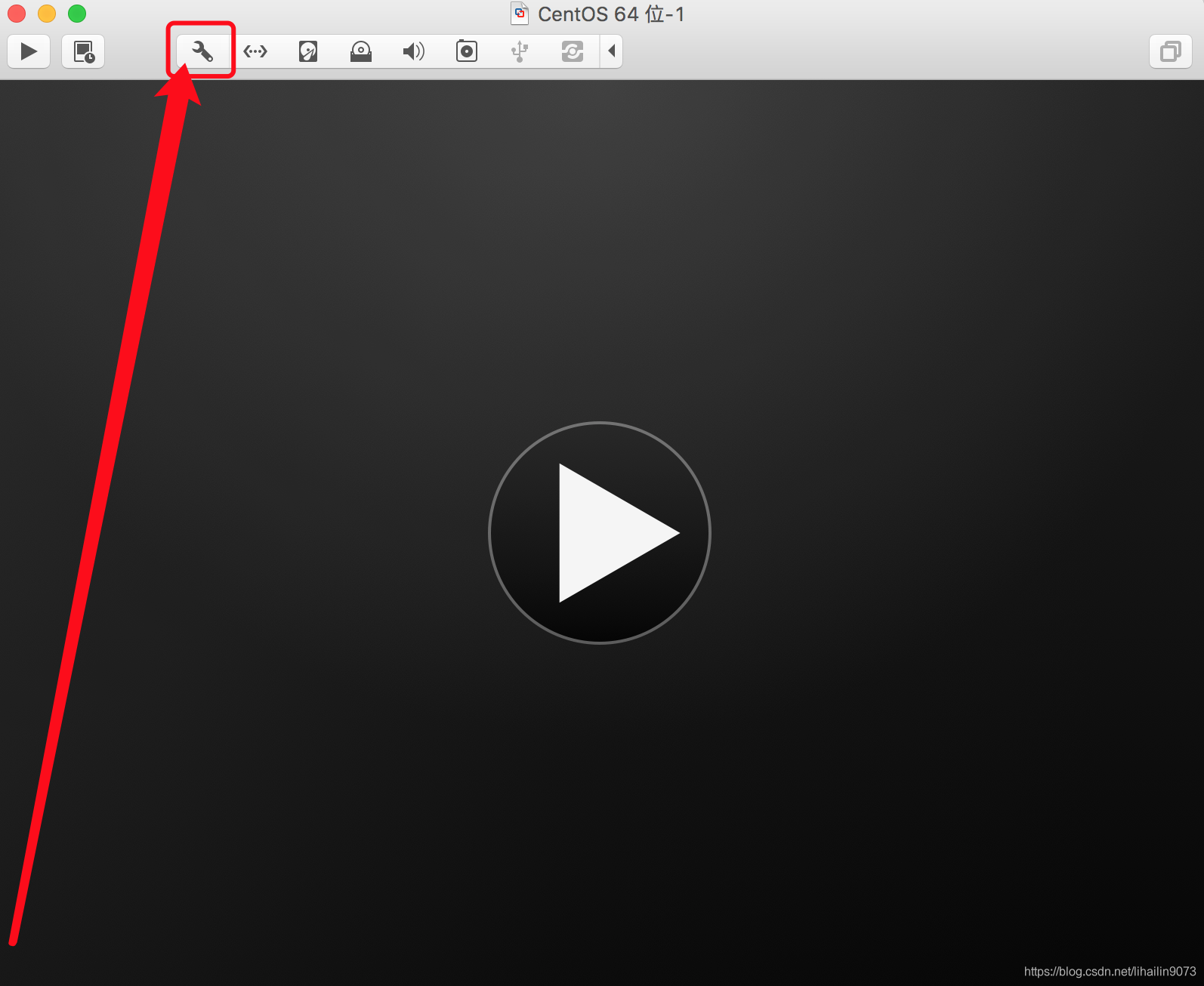The width and height of the screenshot is (1204, 986).
Task: Open the sound card speaker icon
Action: click(x=414, y=51)
